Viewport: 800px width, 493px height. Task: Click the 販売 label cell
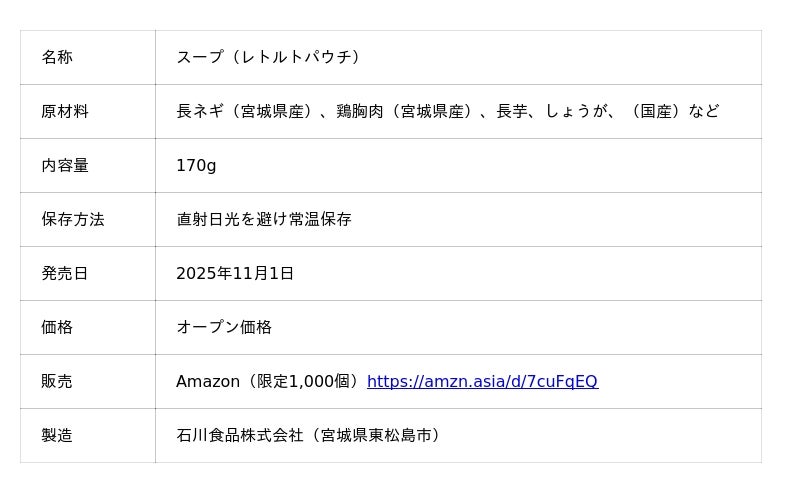pyautogui.click(x=57, y=381)
